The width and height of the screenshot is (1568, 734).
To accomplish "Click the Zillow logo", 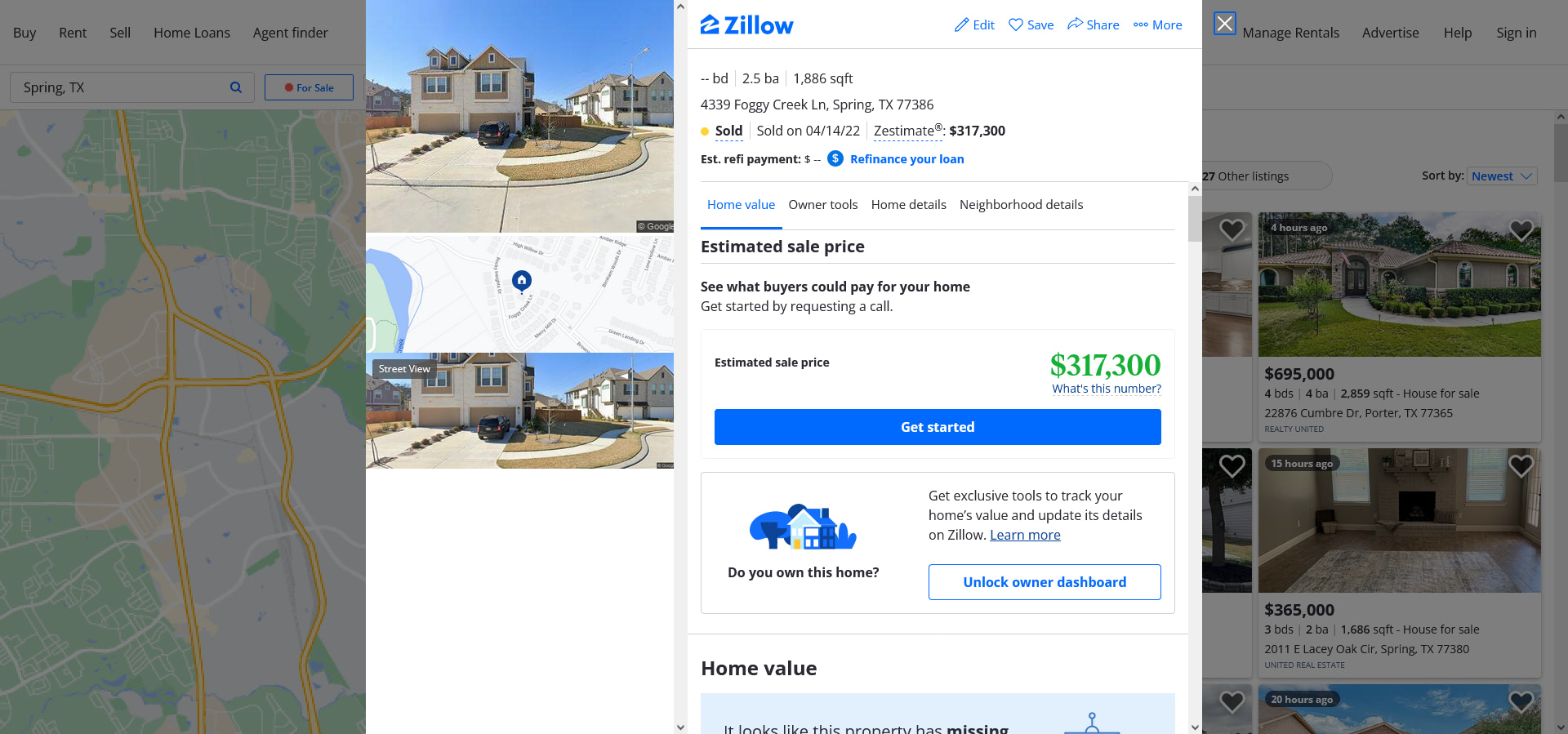I will [746, 25].
